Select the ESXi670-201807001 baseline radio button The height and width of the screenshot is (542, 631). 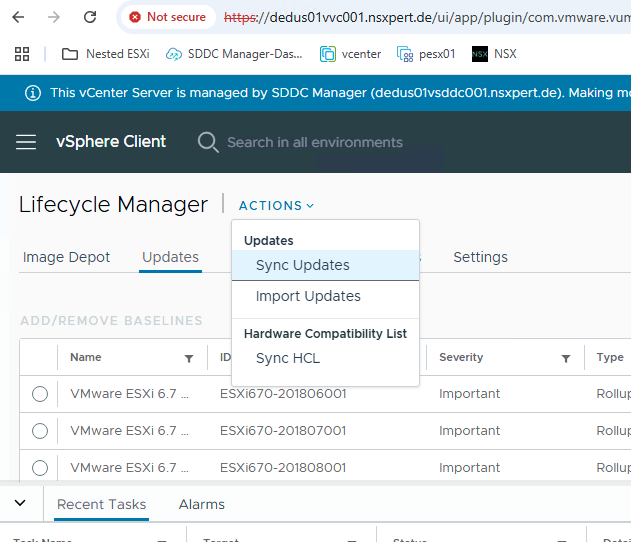click(40, 431)
